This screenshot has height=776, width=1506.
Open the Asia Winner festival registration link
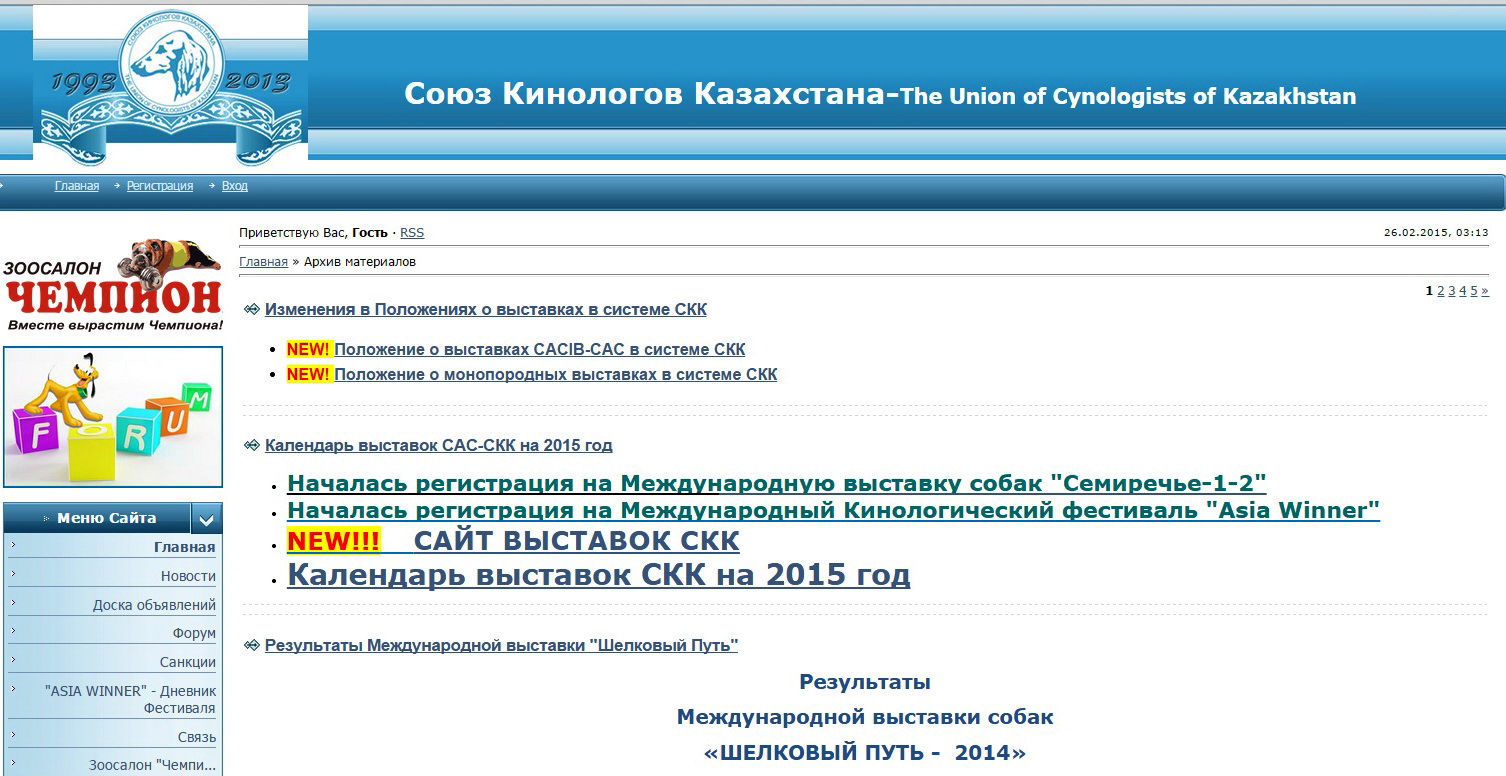pos(833,511)
